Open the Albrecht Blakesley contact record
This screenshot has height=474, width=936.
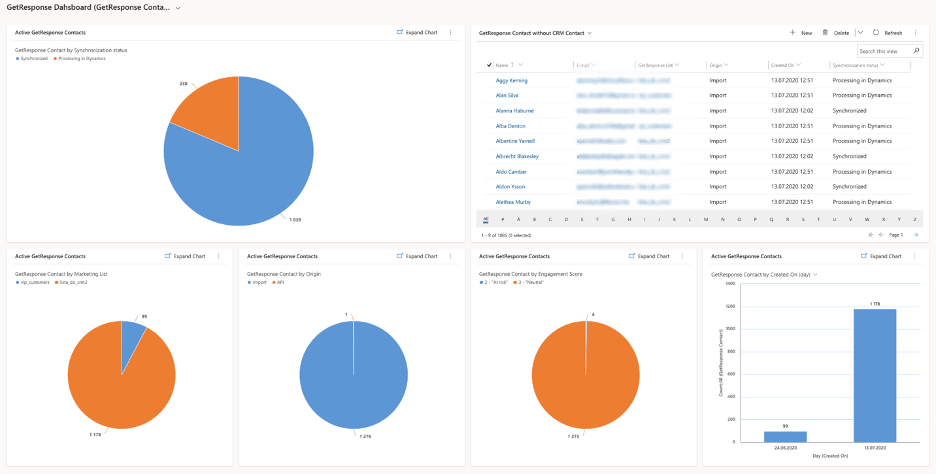[517, 156]
